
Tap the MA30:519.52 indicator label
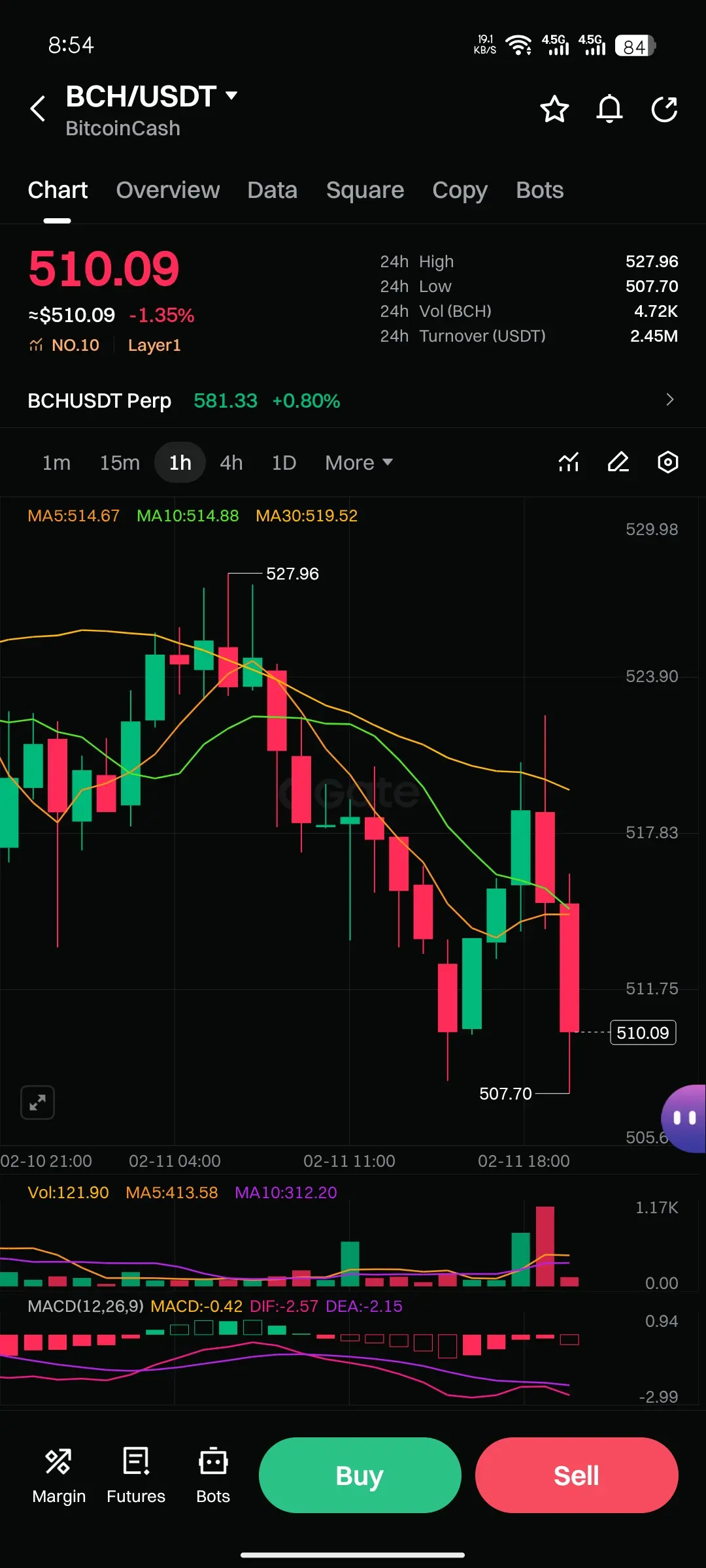click(x=307, y=515)
